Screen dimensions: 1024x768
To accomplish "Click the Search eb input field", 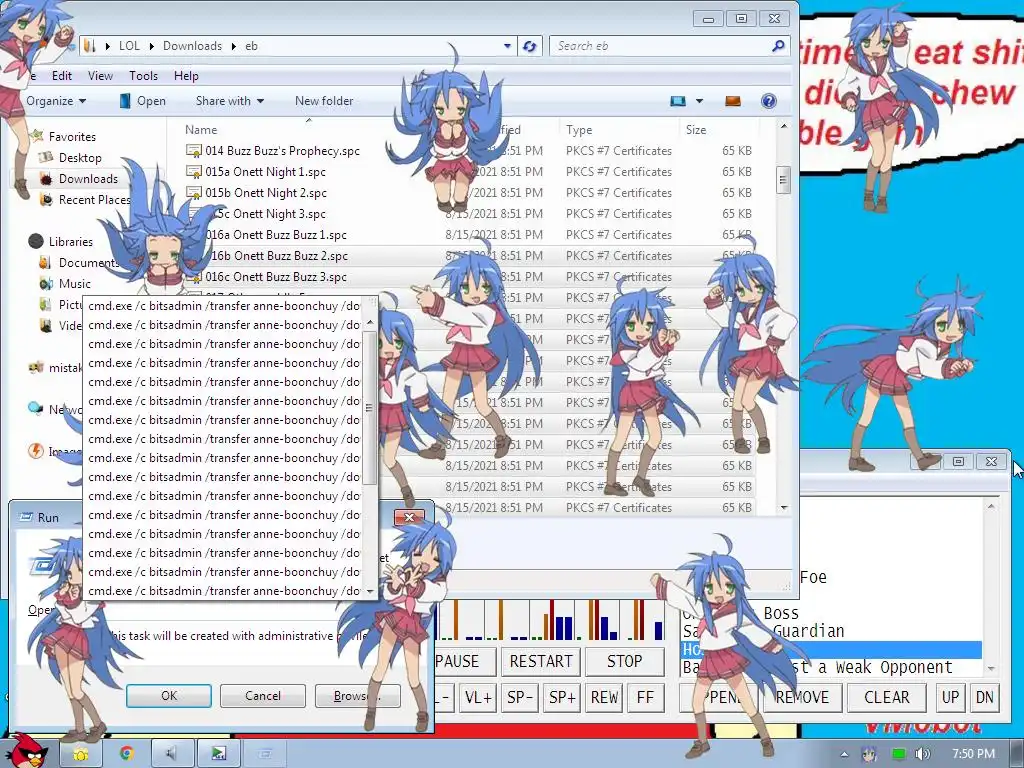I will coord(660,46).
